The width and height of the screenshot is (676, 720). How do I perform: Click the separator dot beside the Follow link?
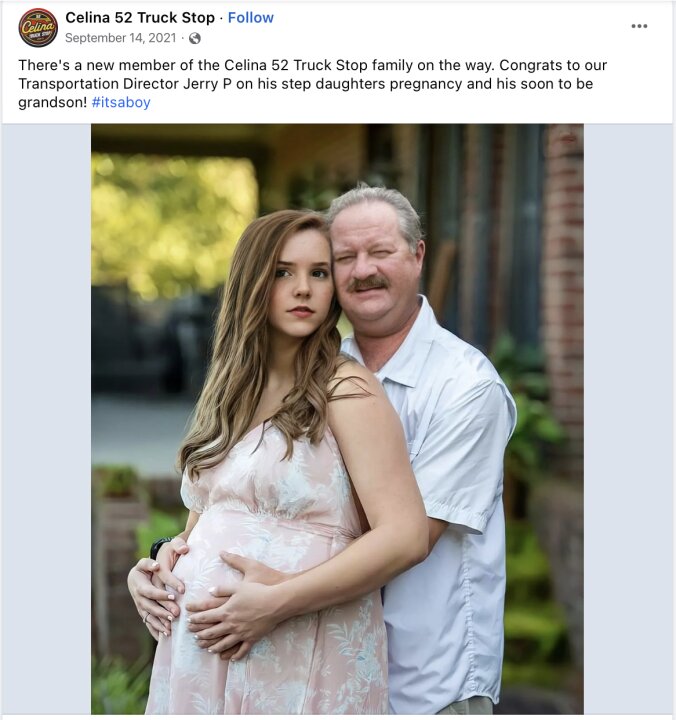(221, 18)
